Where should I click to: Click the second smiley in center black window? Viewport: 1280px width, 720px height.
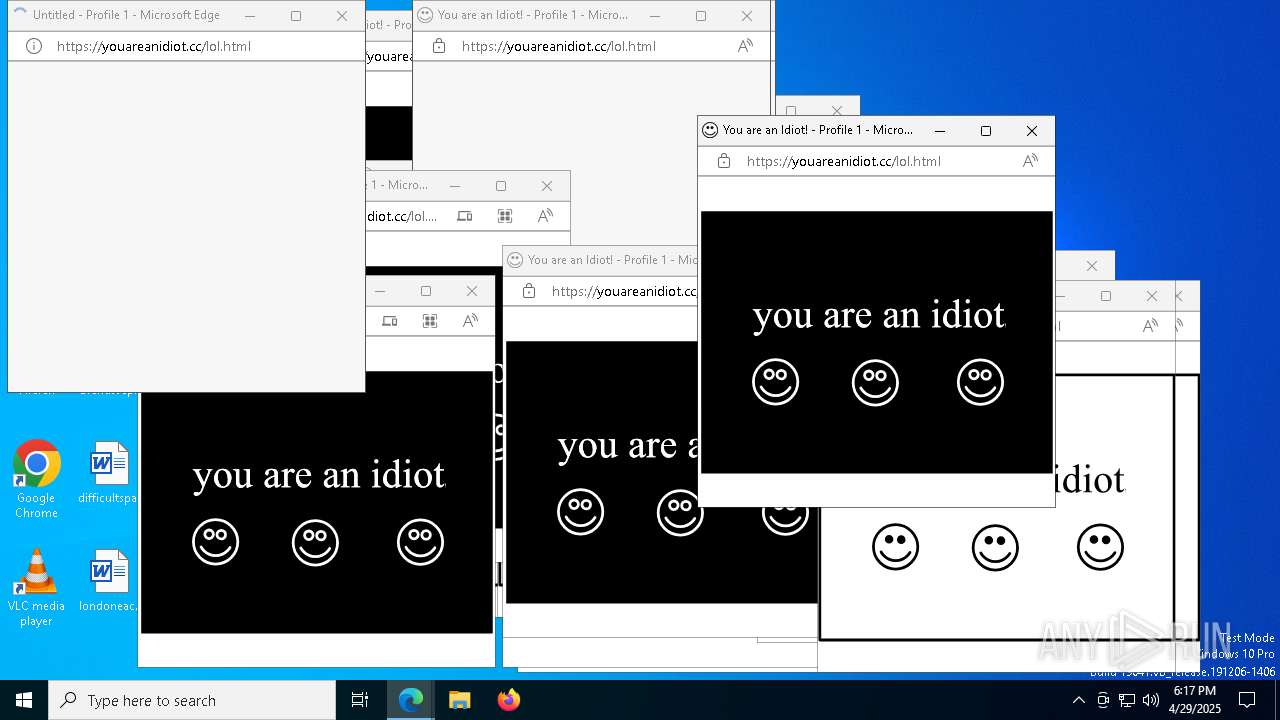pos(680,512)
